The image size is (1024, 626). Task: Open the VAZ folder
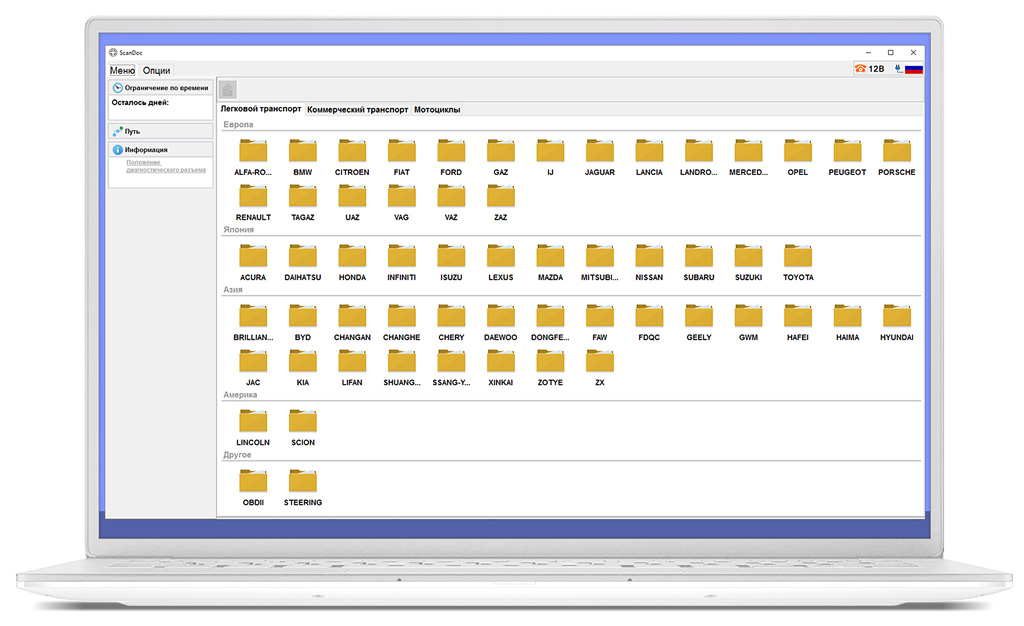tap(451, 202)
